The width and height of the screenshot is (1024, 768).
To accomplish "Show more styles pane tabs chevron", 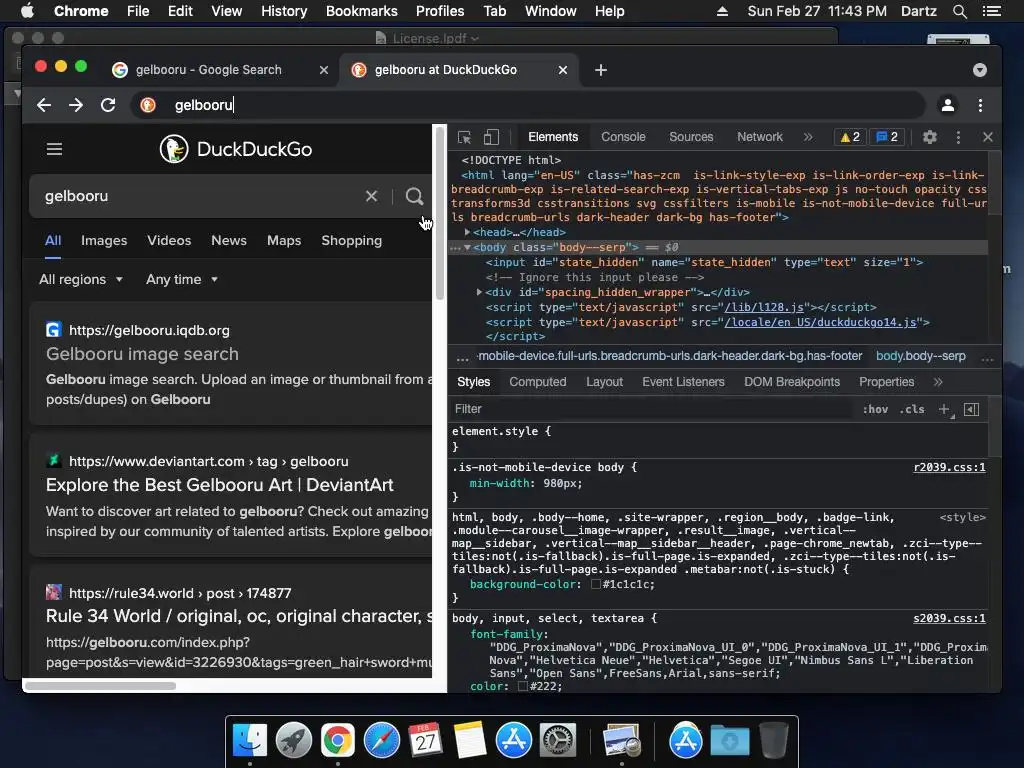I will [938, 382].
